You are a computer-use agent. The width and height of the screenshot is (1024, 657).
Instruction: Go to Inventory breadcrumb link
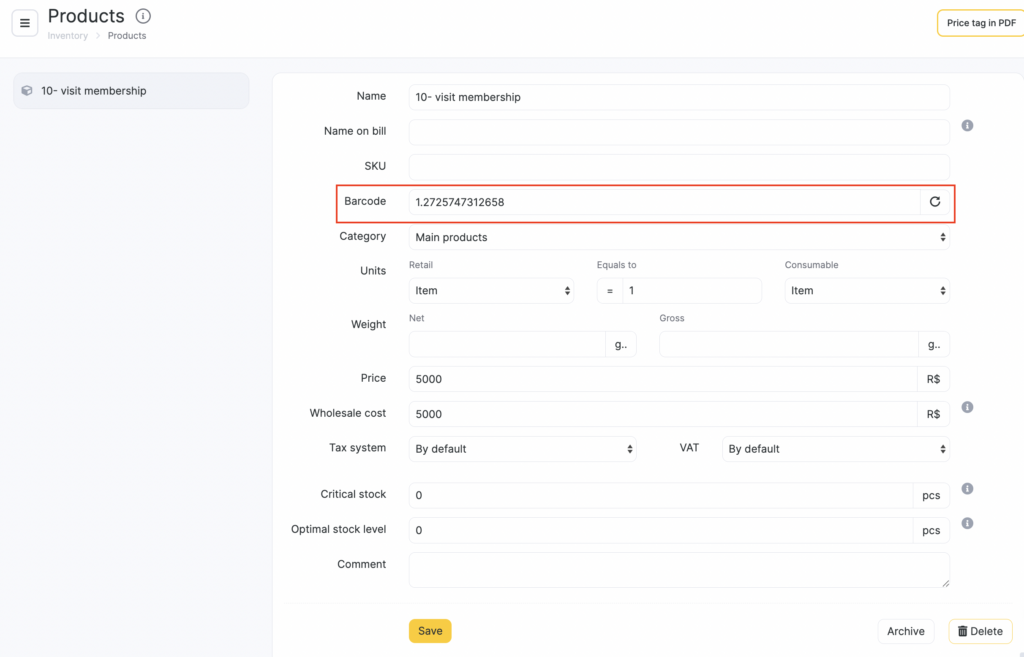tap(68, 36)
